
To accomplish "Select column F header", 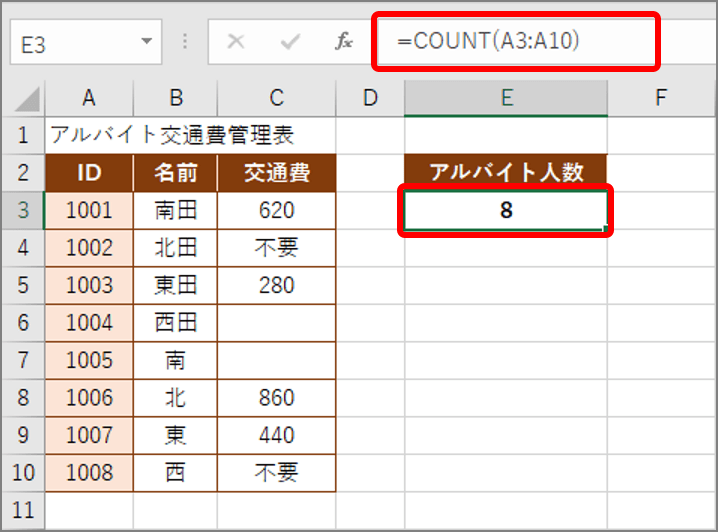I will pos(661,98).
